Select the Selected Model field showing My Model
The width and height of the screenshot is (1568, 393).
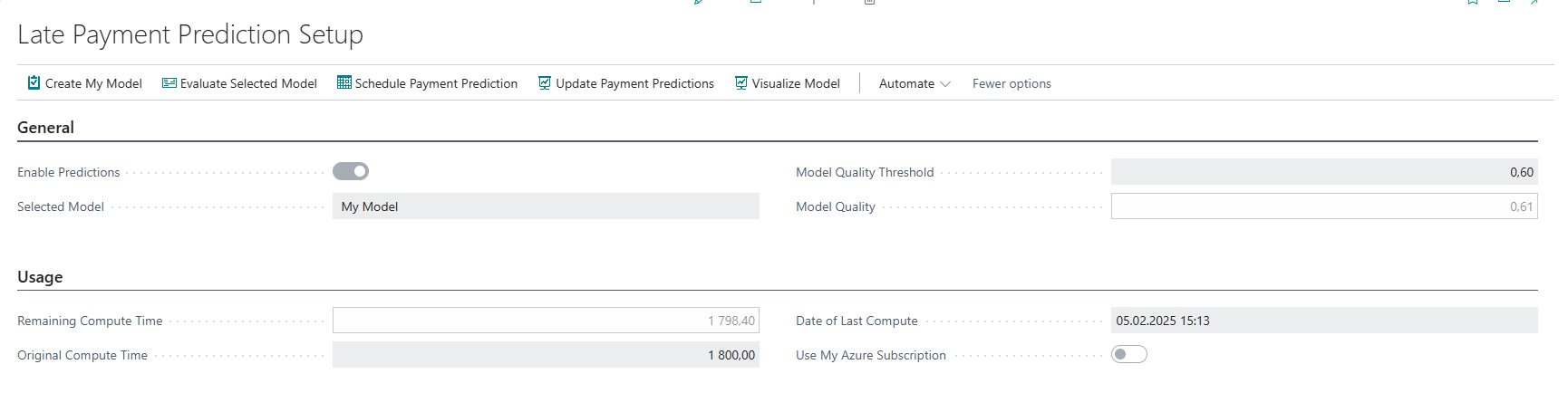click(x=546, y=206)
